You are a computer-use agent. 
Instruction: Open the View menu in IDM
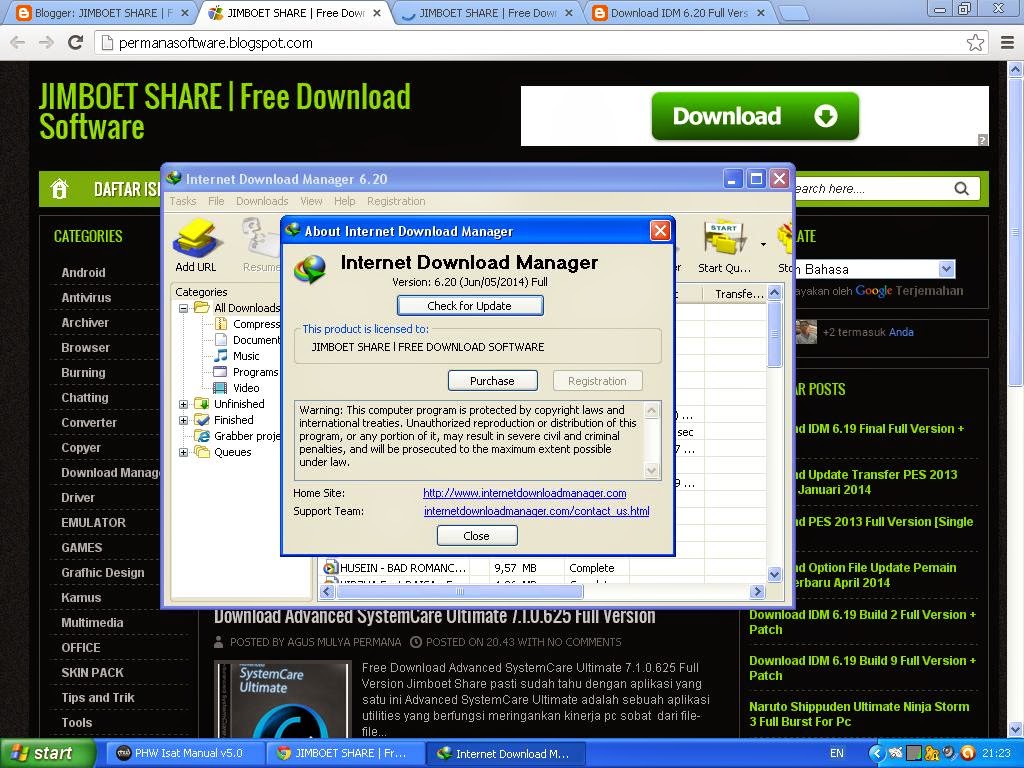[x=311, y=201]
